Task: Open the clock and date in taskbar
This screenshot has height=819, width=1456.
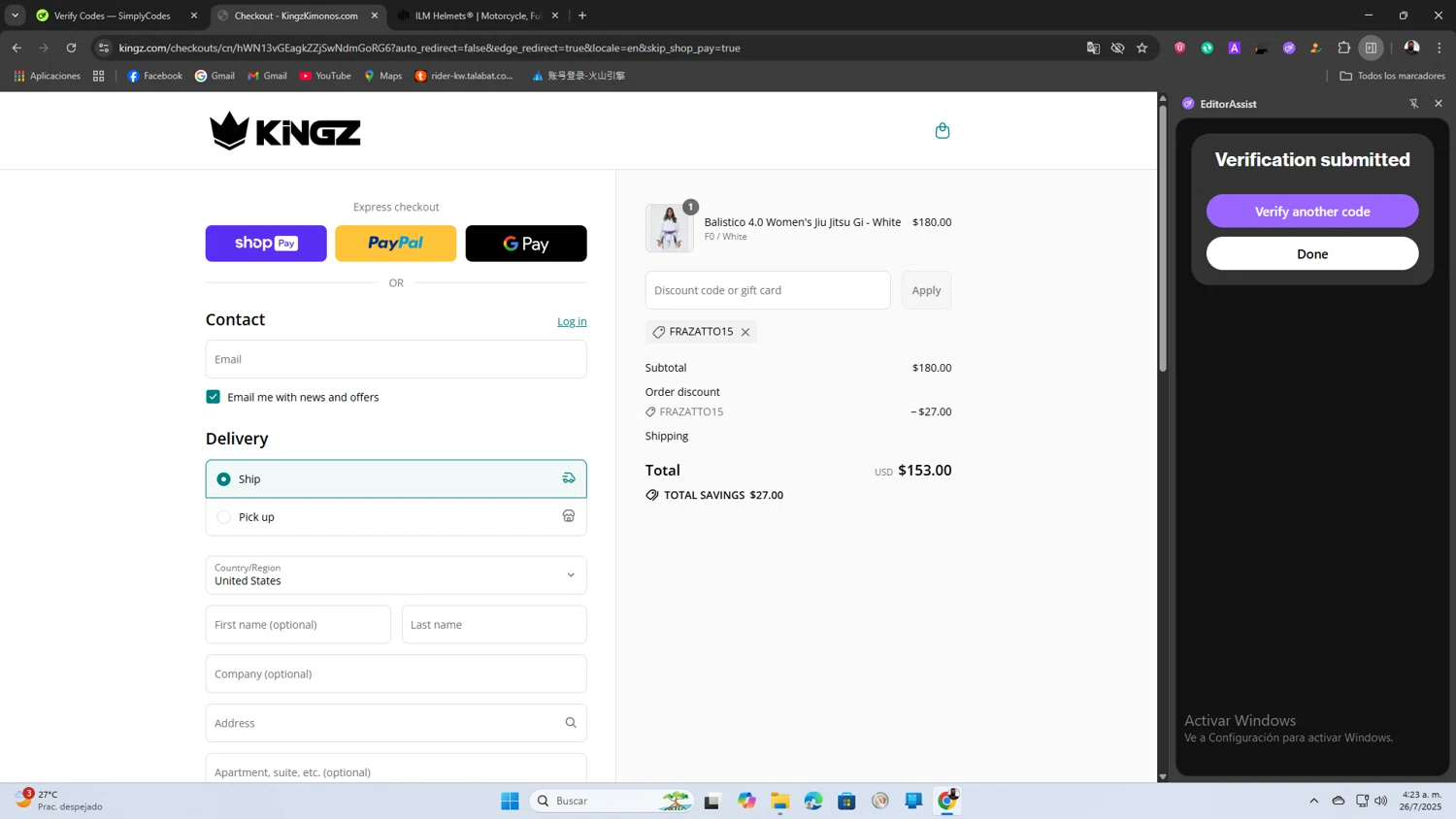Action: coord(1420,801)
